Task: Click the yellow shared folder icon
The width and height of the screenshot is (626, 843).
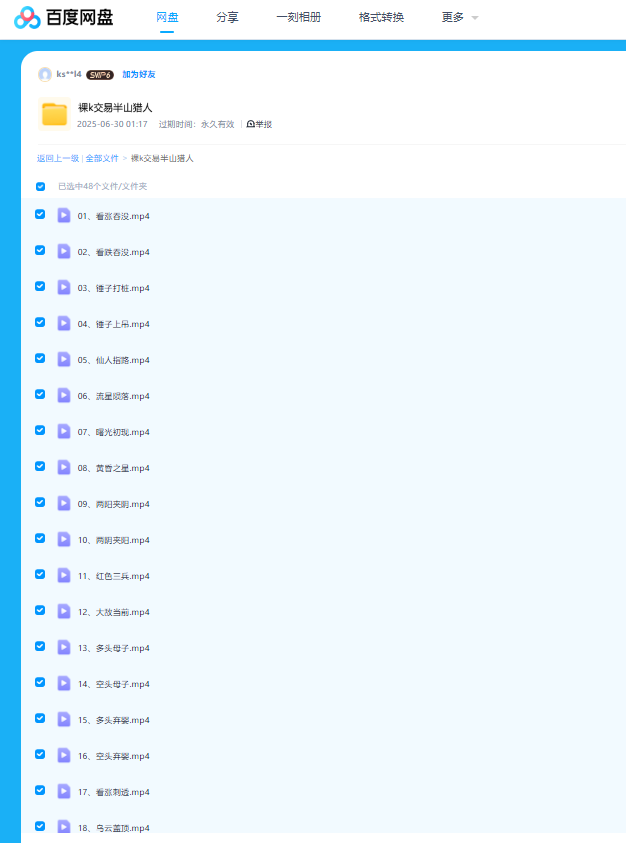Action: tap(54, 115)
